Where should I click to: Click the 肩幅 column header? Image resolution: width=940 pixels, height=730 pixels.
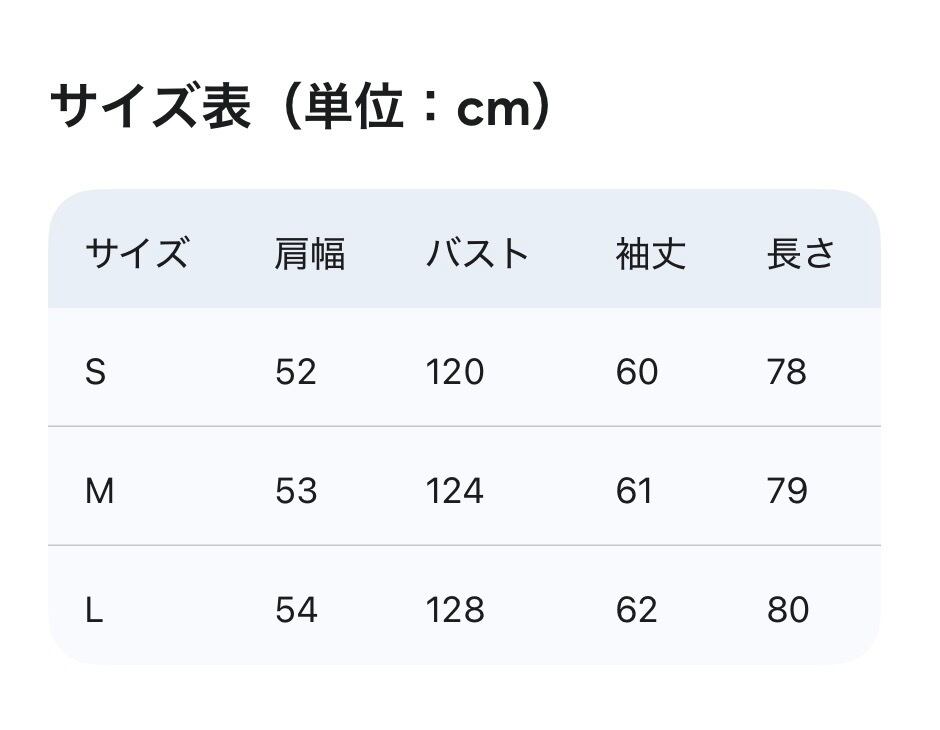pyautogui.click(x=309, y=254)
